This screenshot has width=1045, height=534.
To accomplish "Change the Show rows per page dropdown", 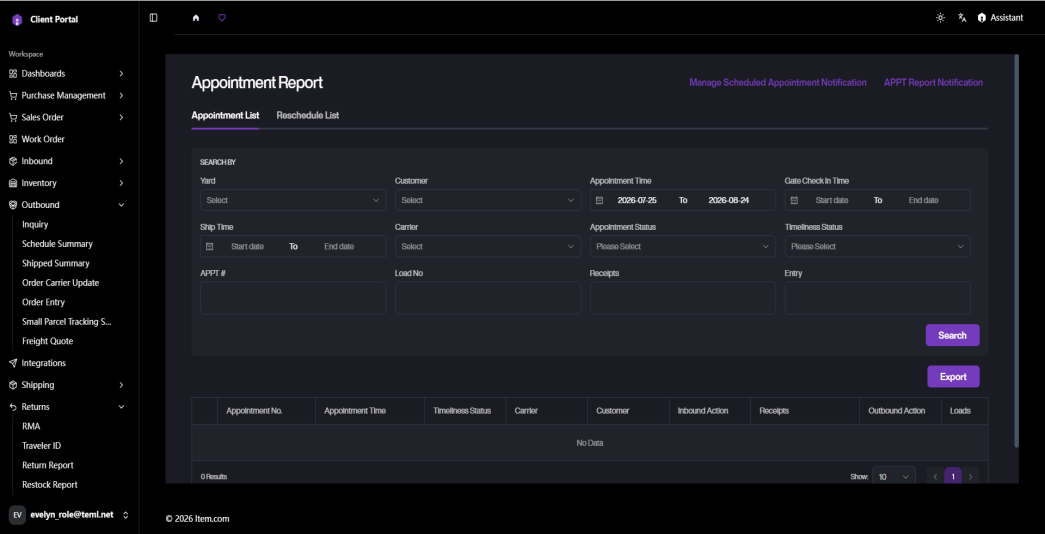I will click(x=894, y=477).
